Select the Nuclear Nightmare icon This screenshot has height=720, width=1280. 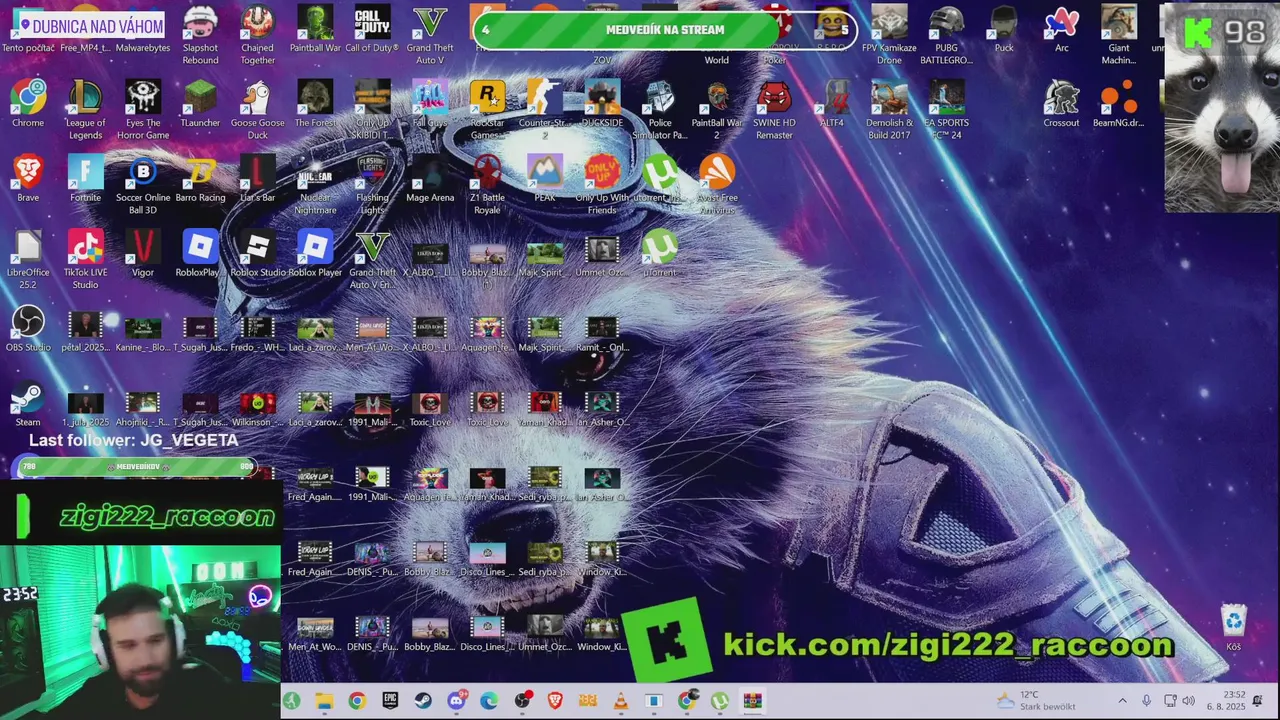[x=315, y=185]
